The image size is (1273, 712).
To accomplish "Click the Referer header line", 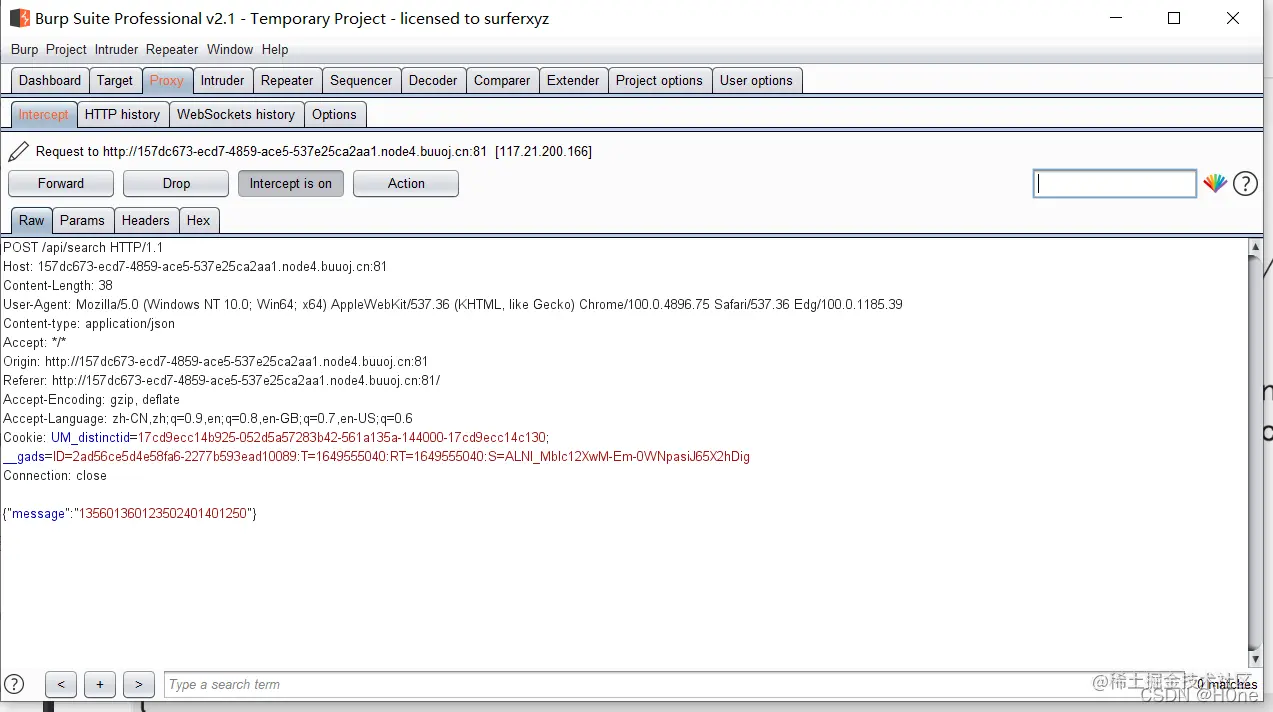I will (222, 380).
